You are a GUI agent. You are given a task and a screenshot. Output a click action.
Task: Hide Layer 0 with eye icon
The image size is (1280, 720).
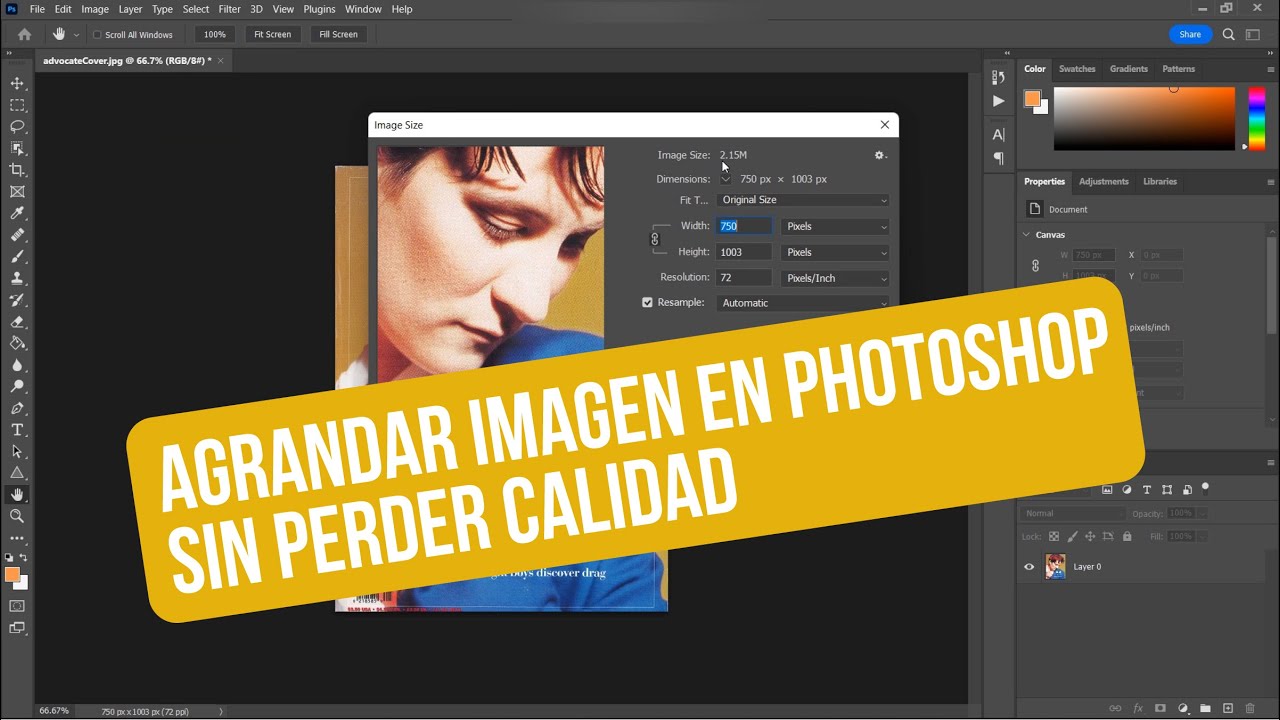[1029, 567]
